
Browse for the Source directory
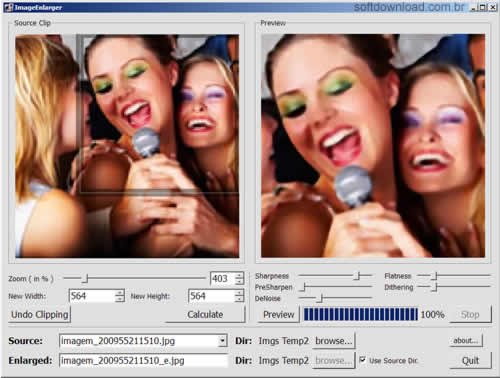[x=334, y=341]
